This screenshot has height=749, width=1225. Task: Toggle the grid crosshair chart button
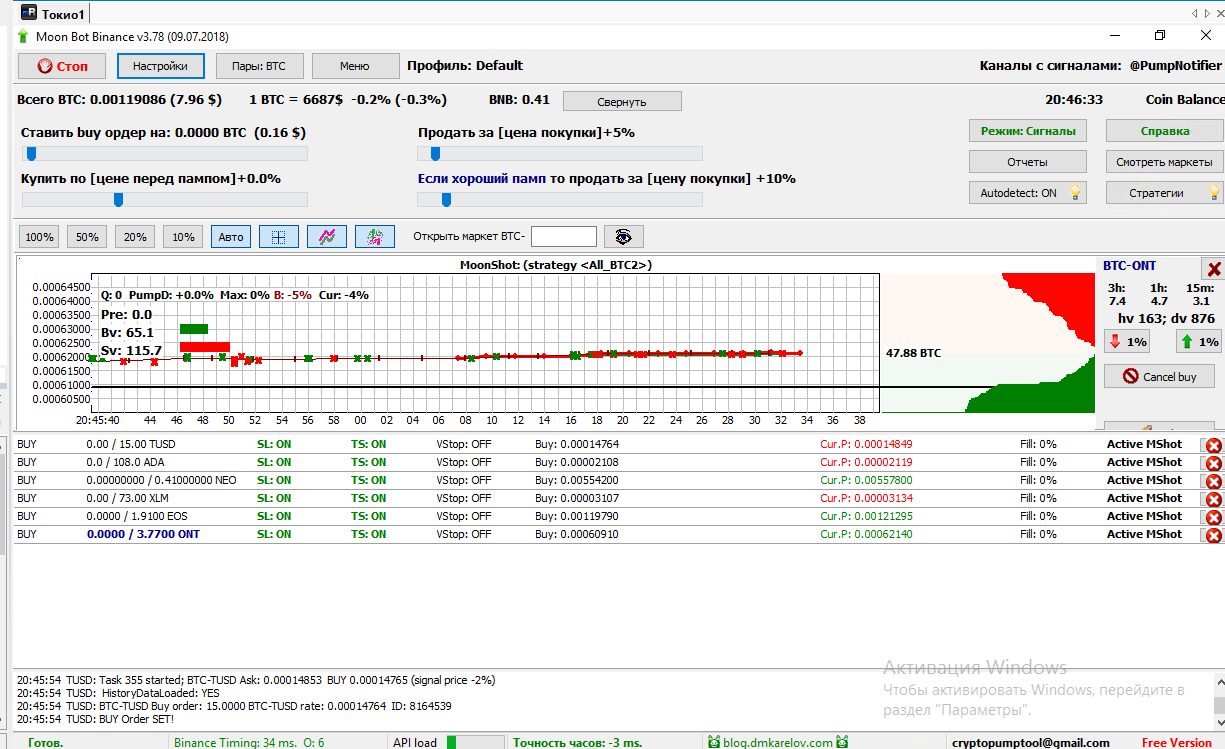point(279,237)
